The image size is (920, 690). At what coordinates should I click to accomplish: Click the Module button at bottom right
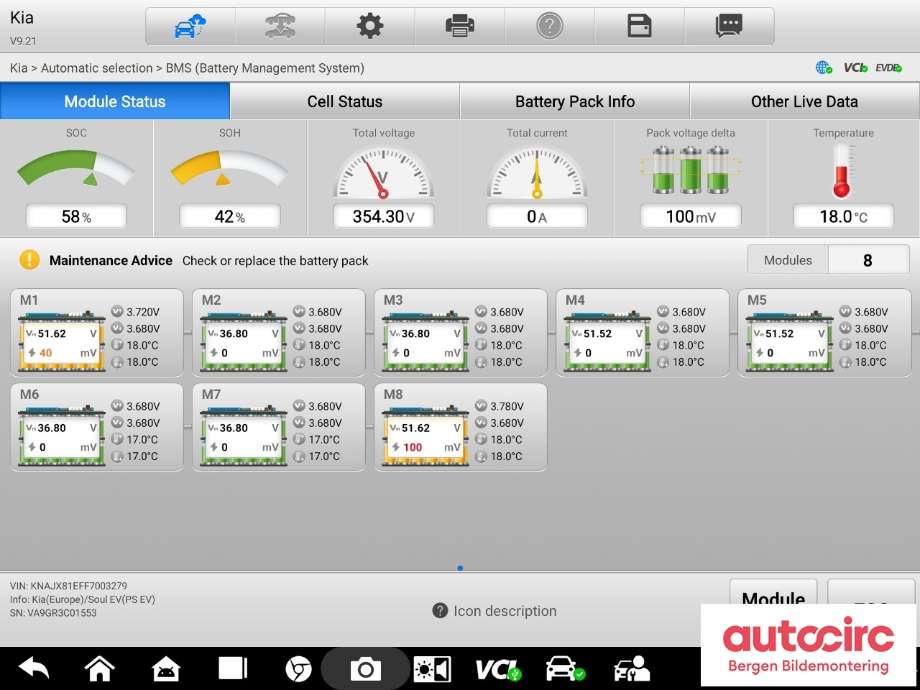773,598
